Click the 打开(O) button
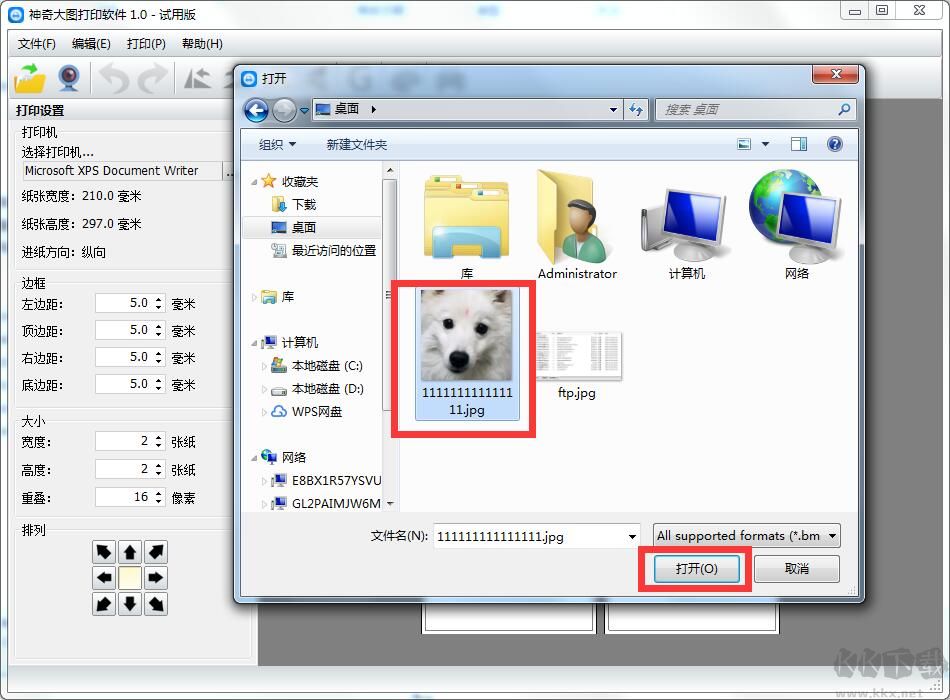This screenshot has height=700, width=950. [696, 569]
